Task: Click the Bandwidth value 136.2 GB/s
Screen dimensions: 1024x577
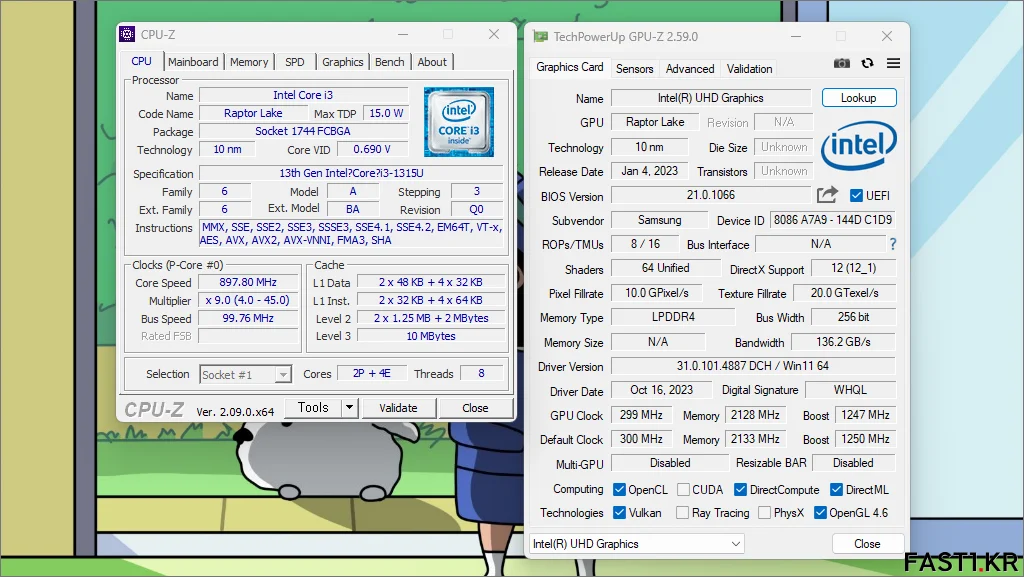Action: click(x=843, y=342)
